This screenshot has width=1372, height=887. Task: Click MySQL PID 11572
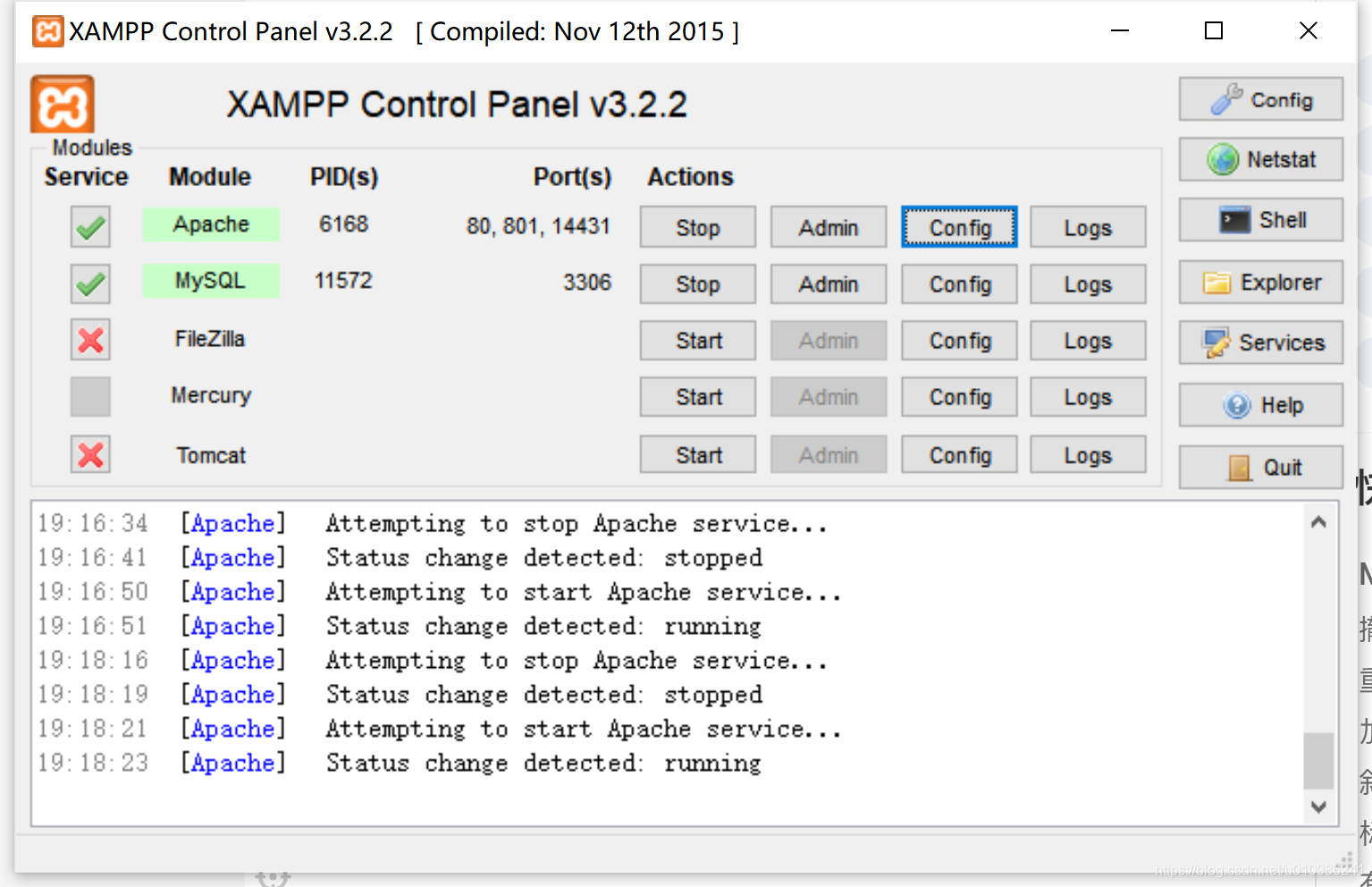(343, 281)
